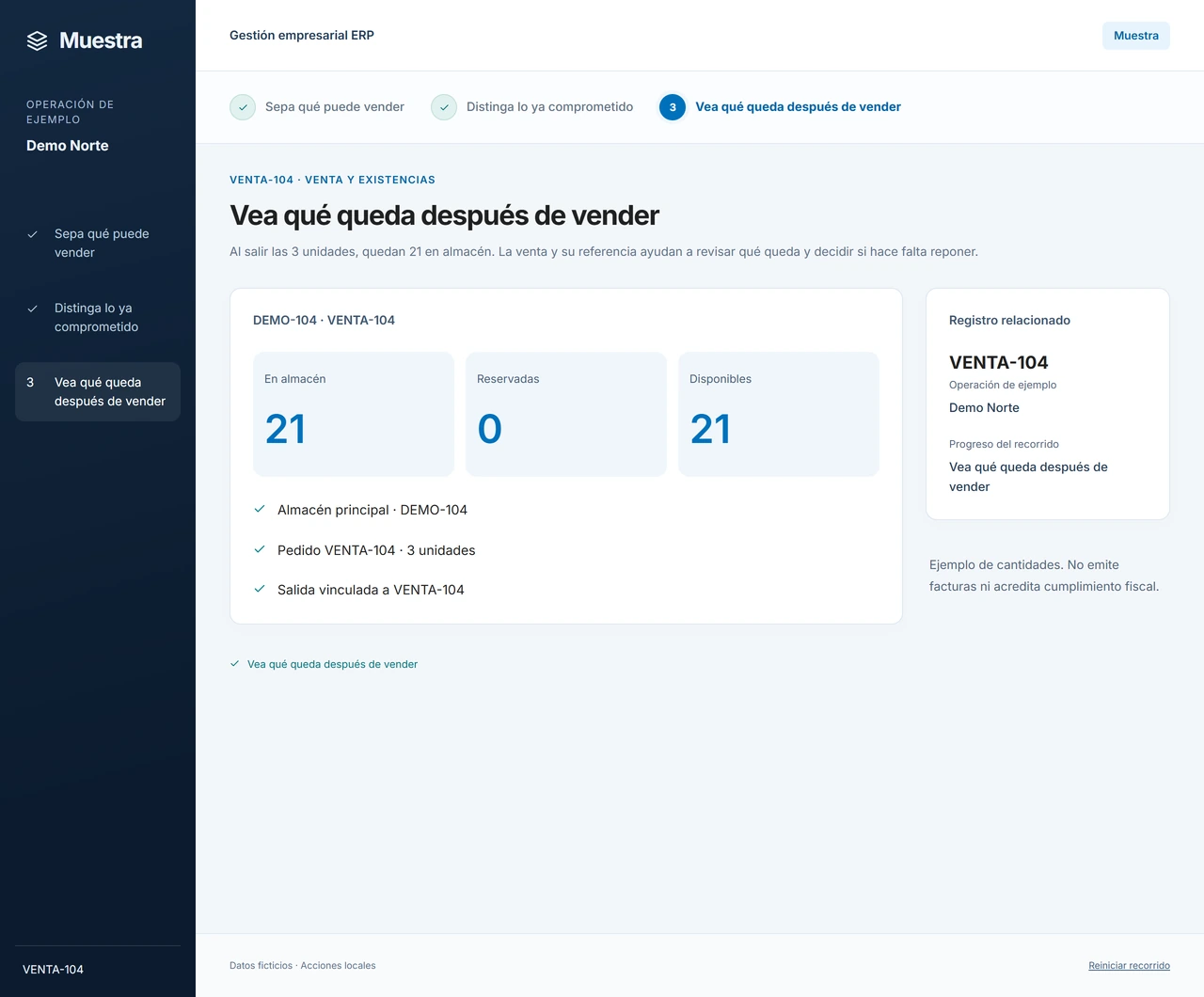Select sidebar item 'Vea qué queda después de vender'
The height and width of the screenshot is (997, 1204).
point(98,391)
